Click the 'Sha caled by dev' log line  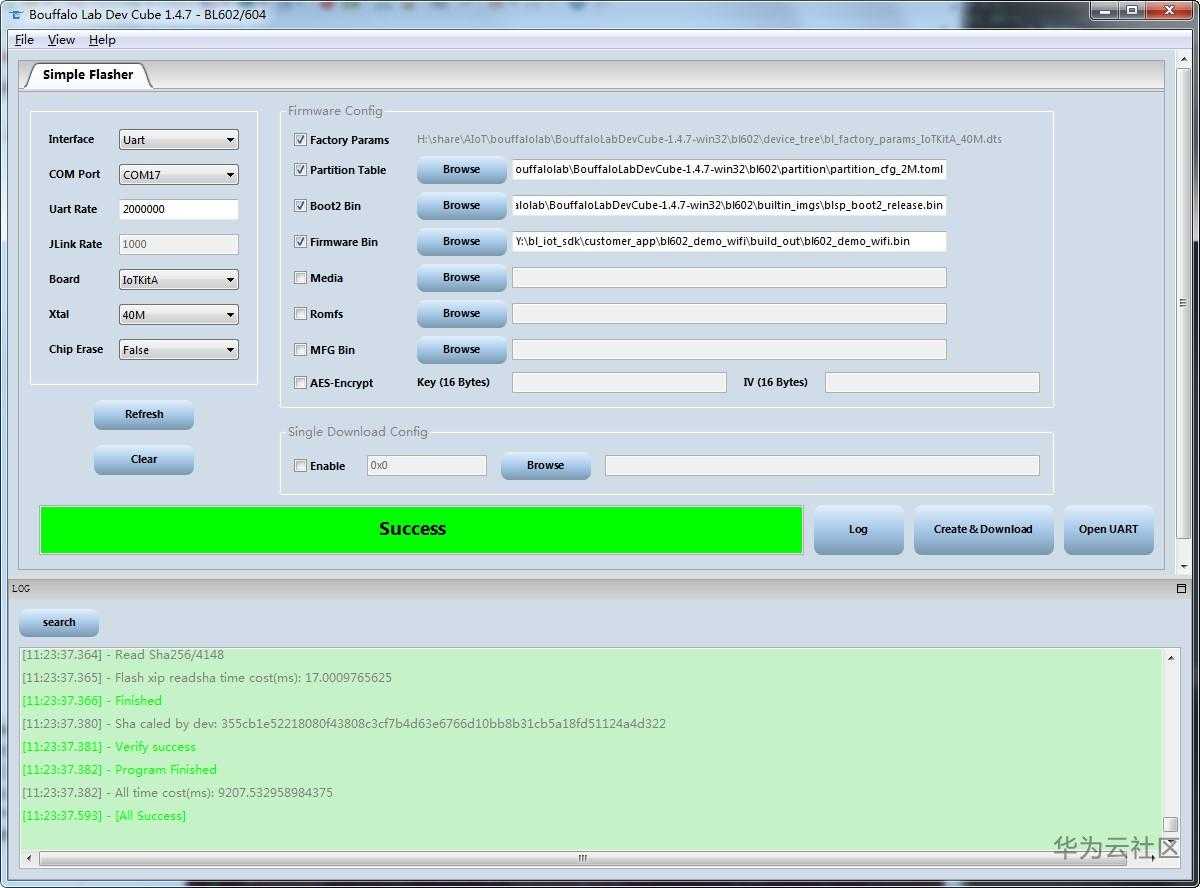(x=344, y=724)
